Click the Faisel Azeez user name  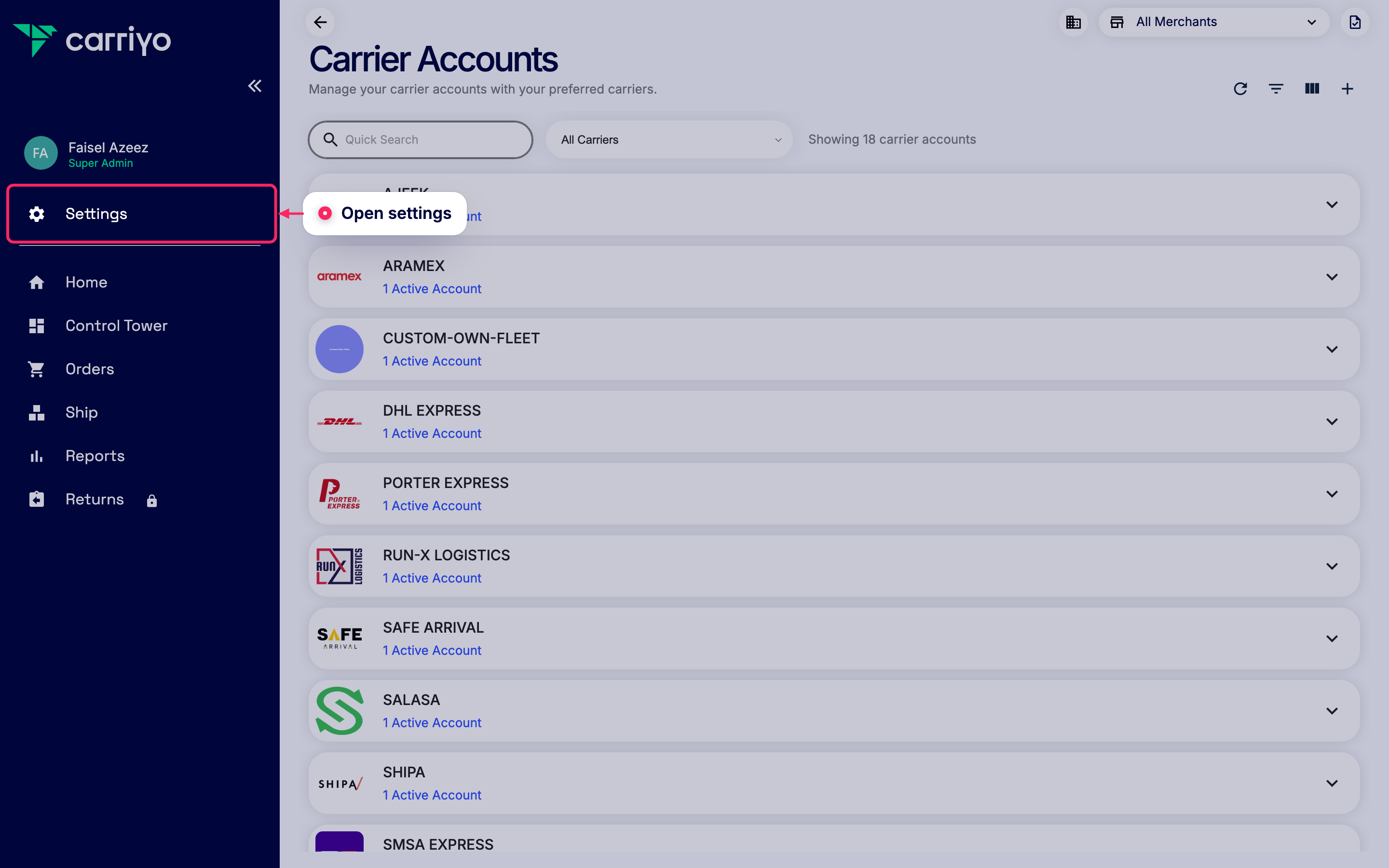click(x=108, y=148)
